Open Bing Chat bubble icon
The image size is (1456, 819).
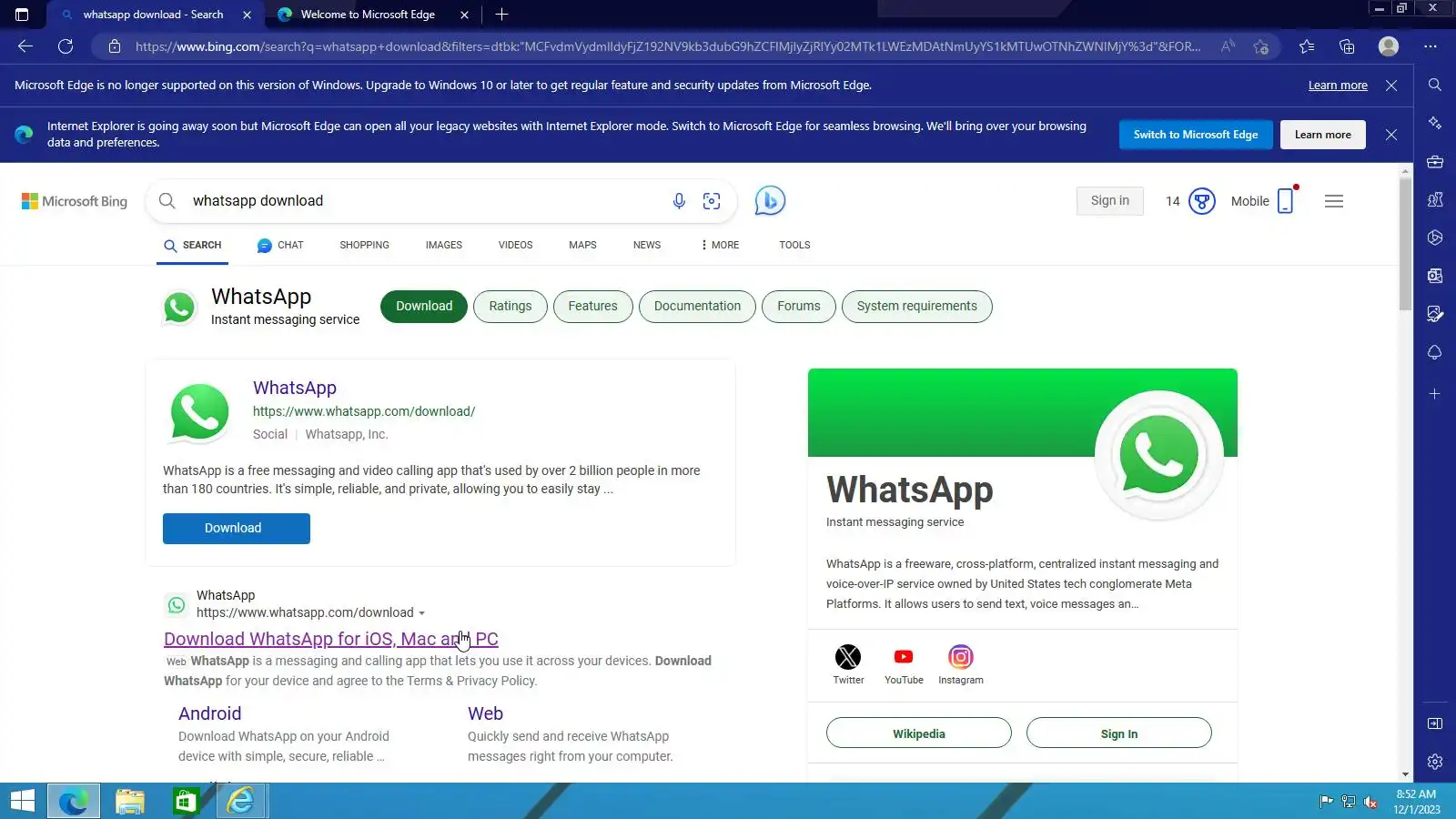[x=770, y=200]
